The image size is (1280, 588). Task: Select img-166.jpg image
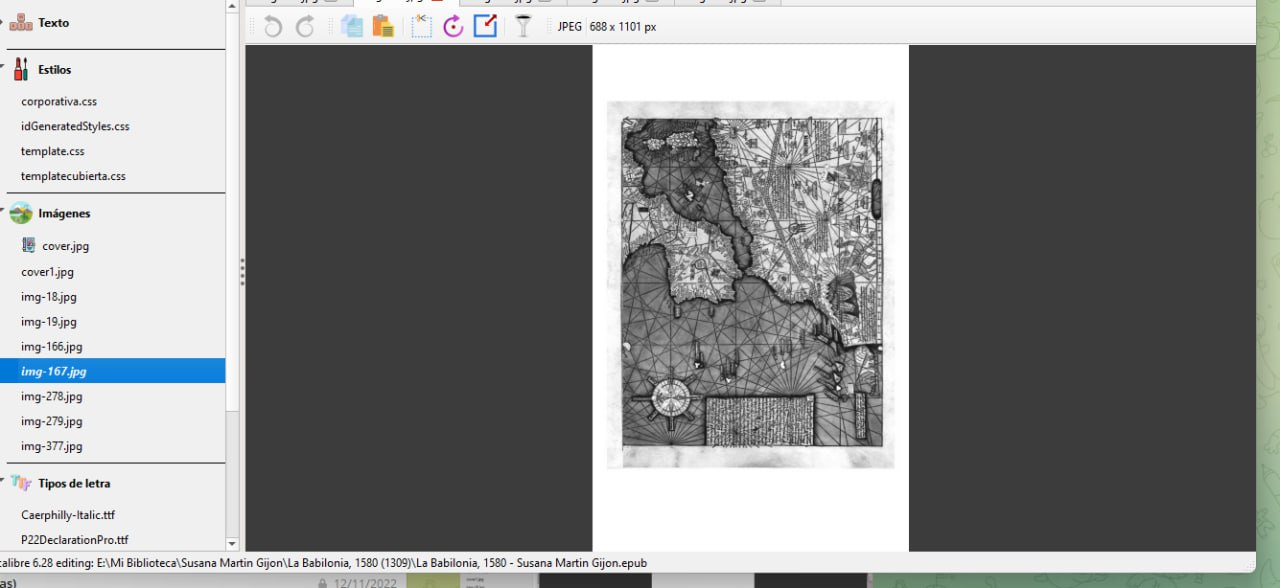(52, 347)
